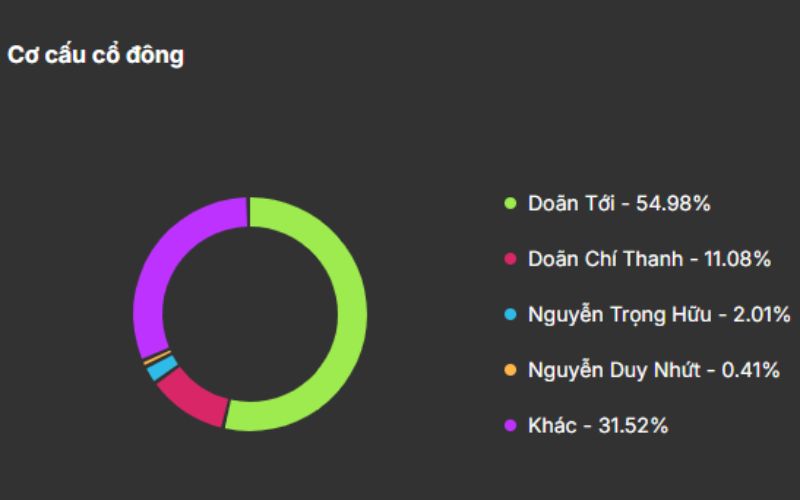The height and width of the screenshot is (500, 800).
Task: Select the Khác legend name
Action: coord(552,426)
